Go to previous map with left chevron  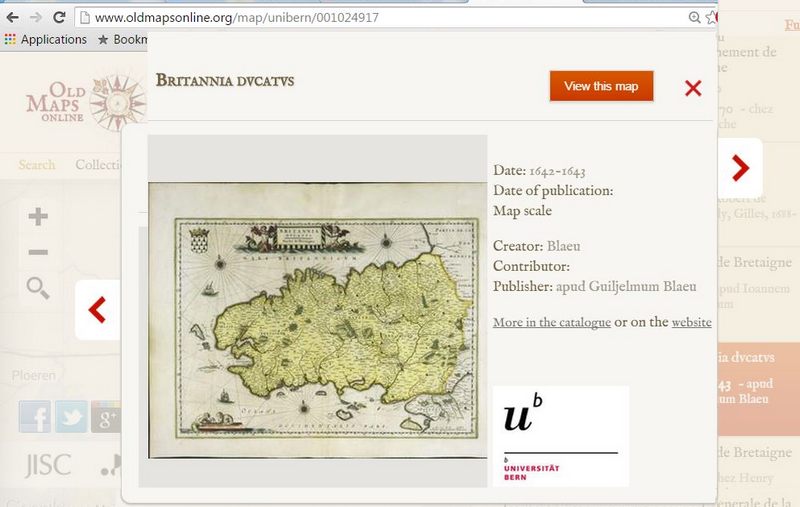(97, 310)
